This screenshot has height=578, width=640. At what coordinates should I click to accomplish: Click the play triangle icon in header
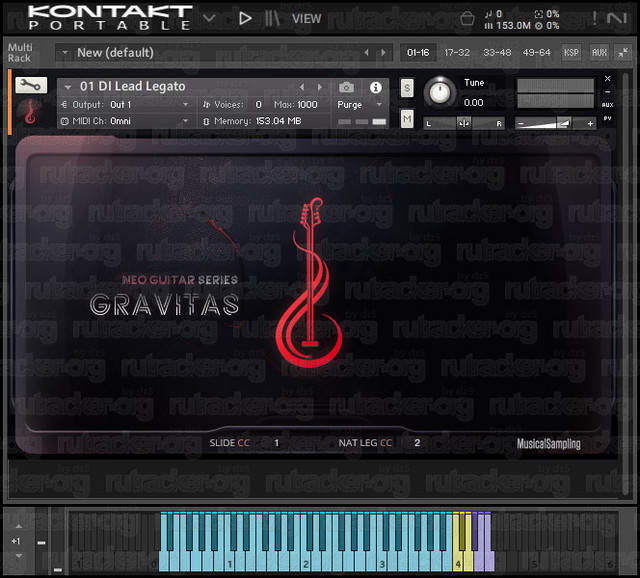click(245, 18)
